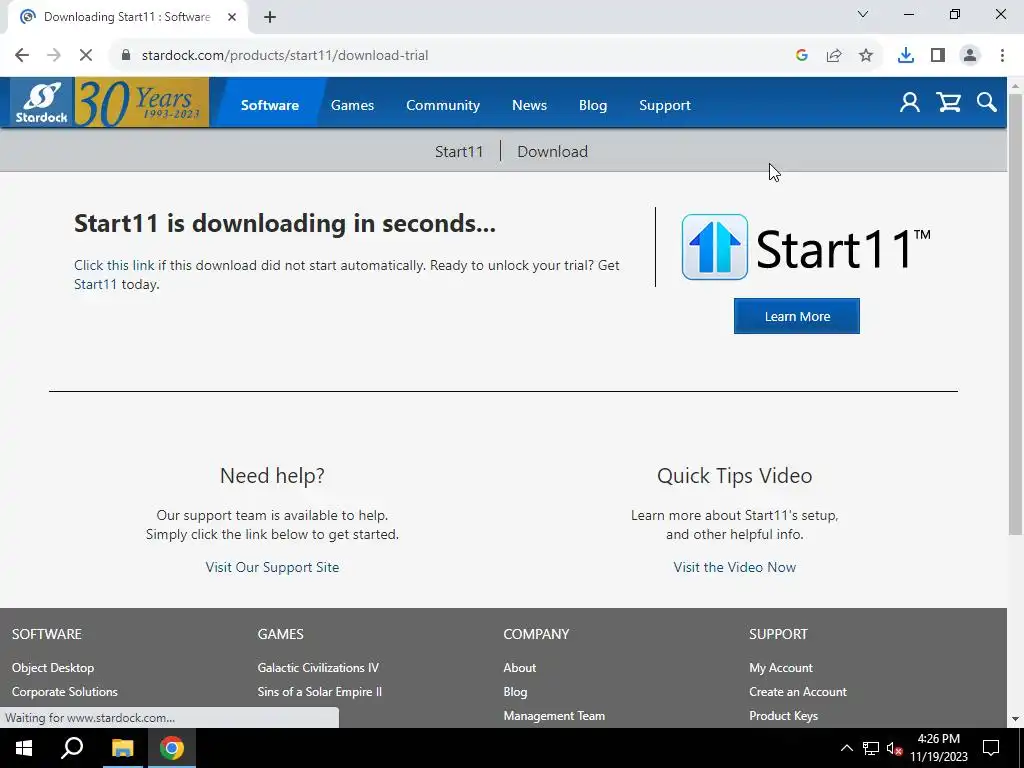Open the Blog nav item

point(593,105)
